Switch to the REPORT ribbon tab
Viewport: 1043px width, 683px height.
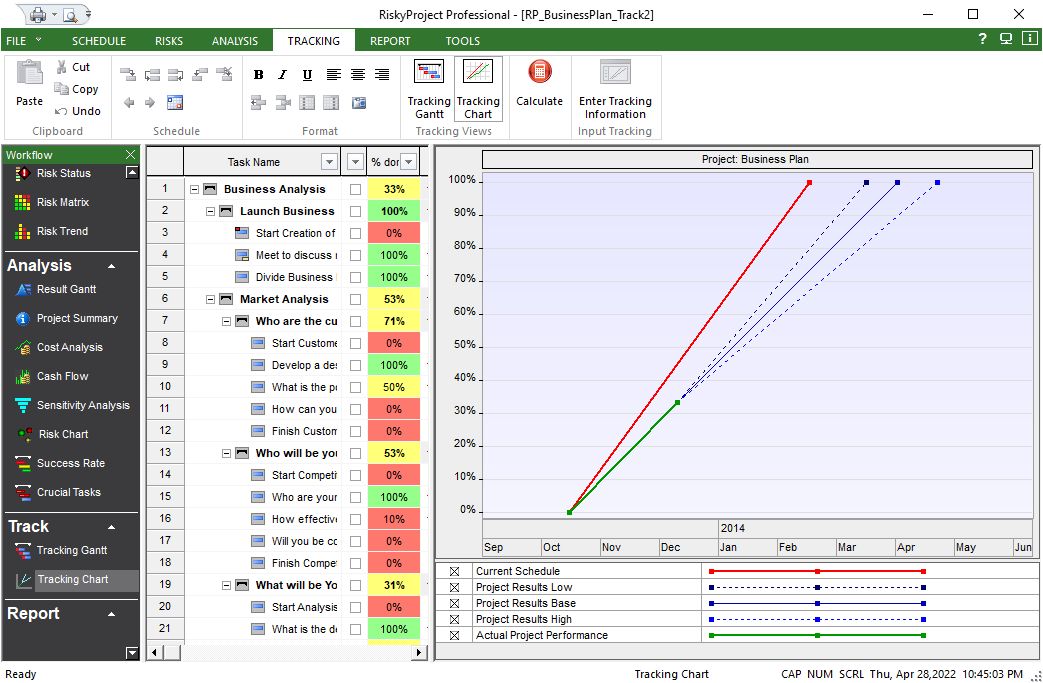pos(390,41)
